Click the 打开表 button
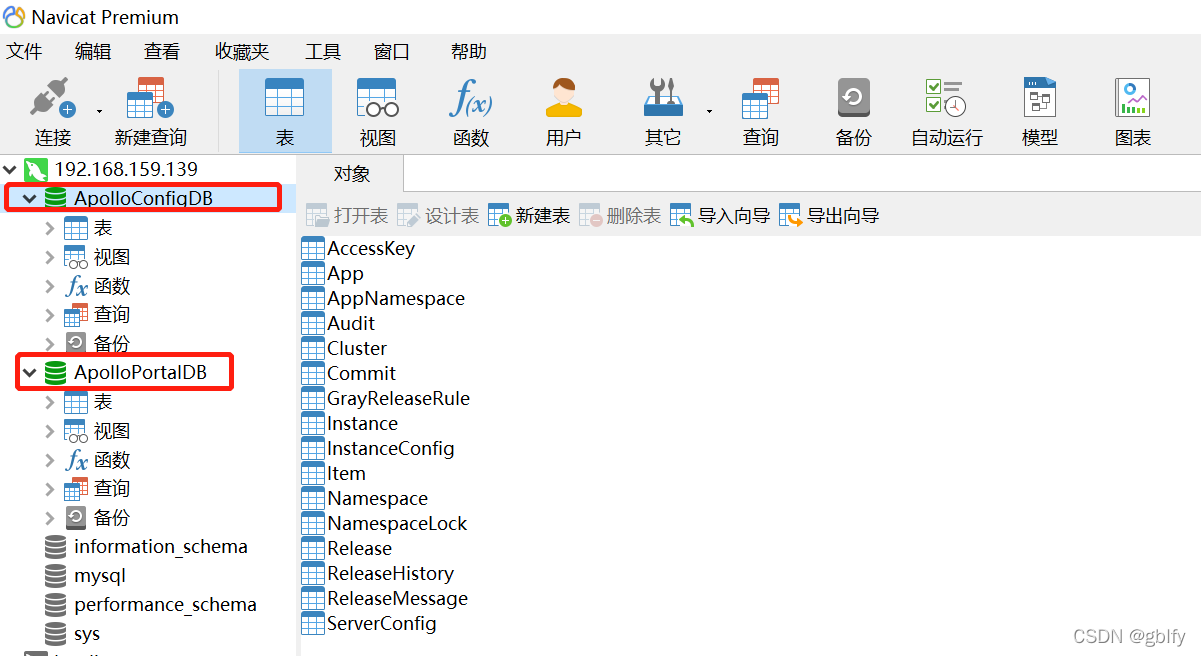Viewport: 1201px width, 656px height. coord(347,216)
